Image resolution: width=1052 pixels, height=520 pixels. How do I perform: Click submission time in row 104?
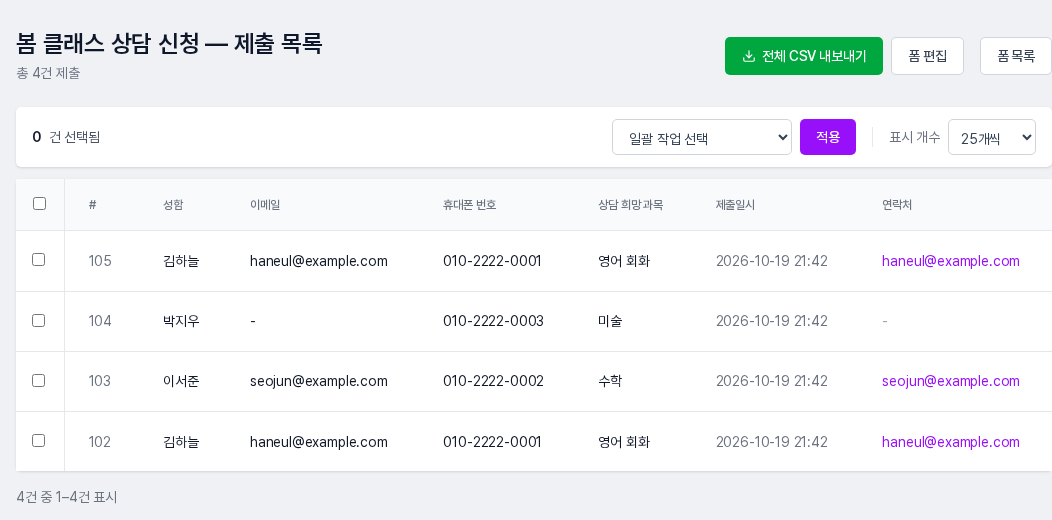(x=772, y=321)
